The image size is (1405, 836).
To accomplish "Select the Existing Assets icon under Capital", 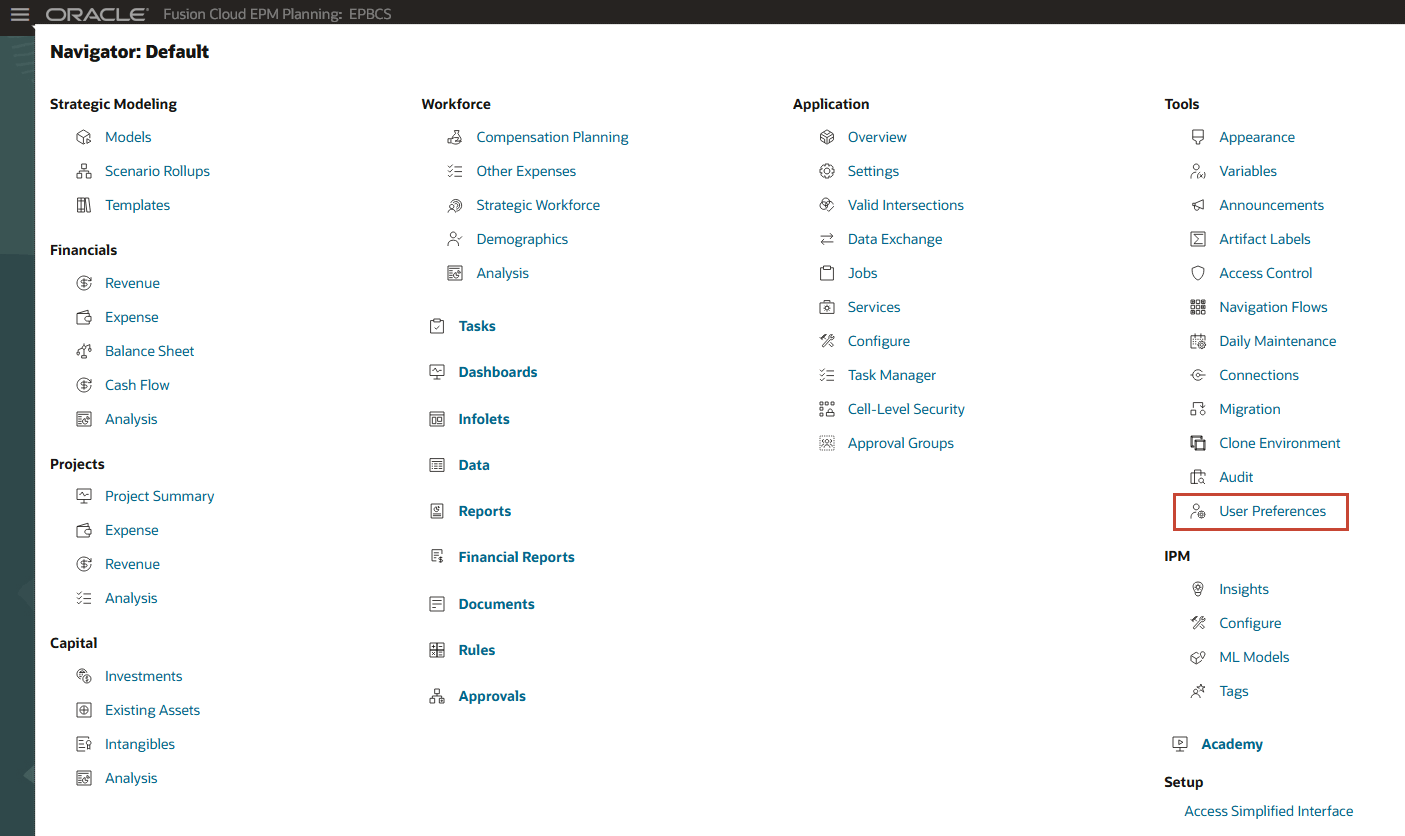I will 82,710.
